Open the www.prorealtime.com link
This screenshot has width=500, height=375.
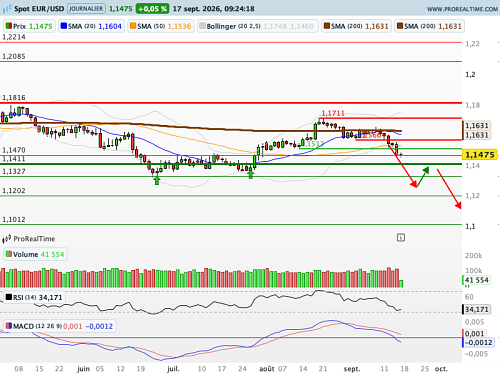click(462, 9)
